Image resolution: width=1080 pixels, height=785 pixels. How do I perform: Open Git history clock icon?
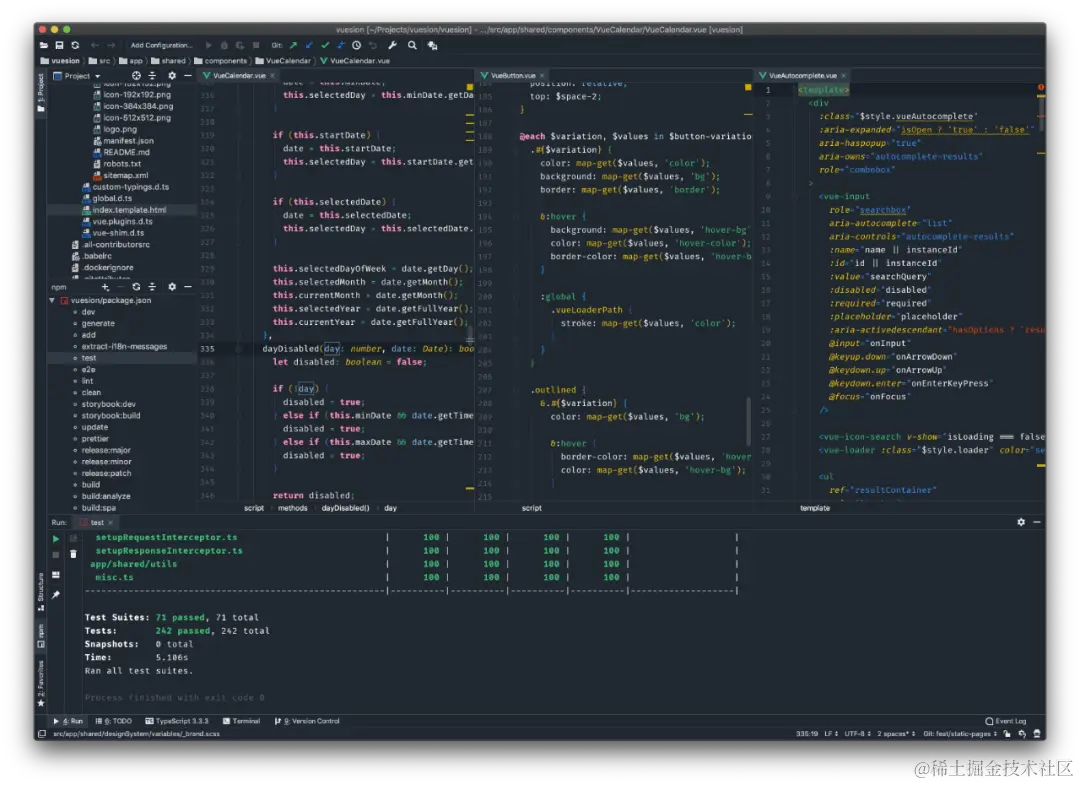click(357, 45)
